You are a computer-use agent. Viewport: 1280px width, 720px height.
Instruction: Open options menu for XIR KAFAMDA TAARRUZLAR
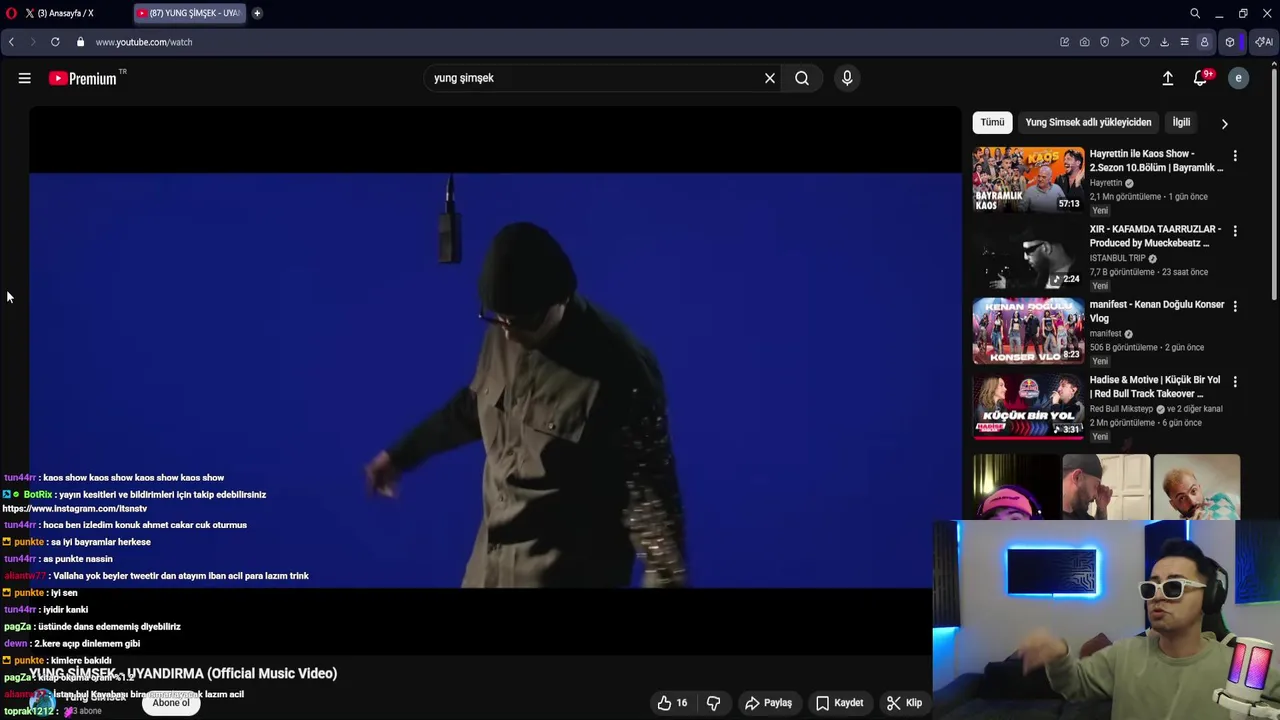pyautogui.click(x=1235, y=231)
